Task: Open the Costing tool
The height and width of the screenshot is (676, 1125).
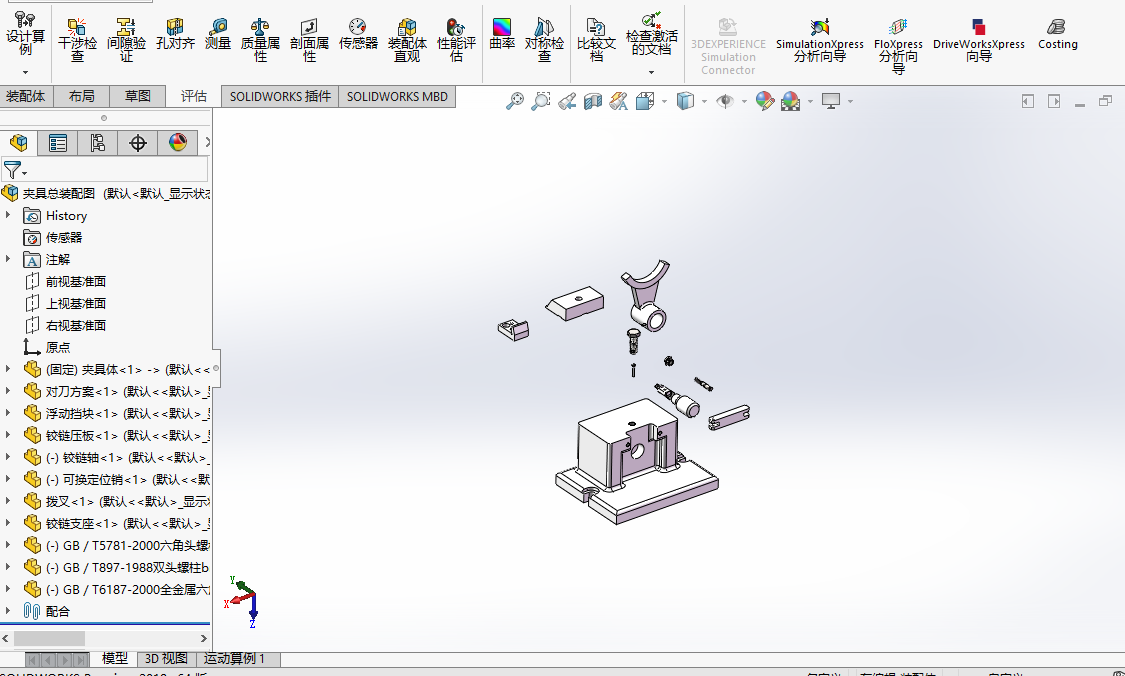Action: pos(1058,34)
